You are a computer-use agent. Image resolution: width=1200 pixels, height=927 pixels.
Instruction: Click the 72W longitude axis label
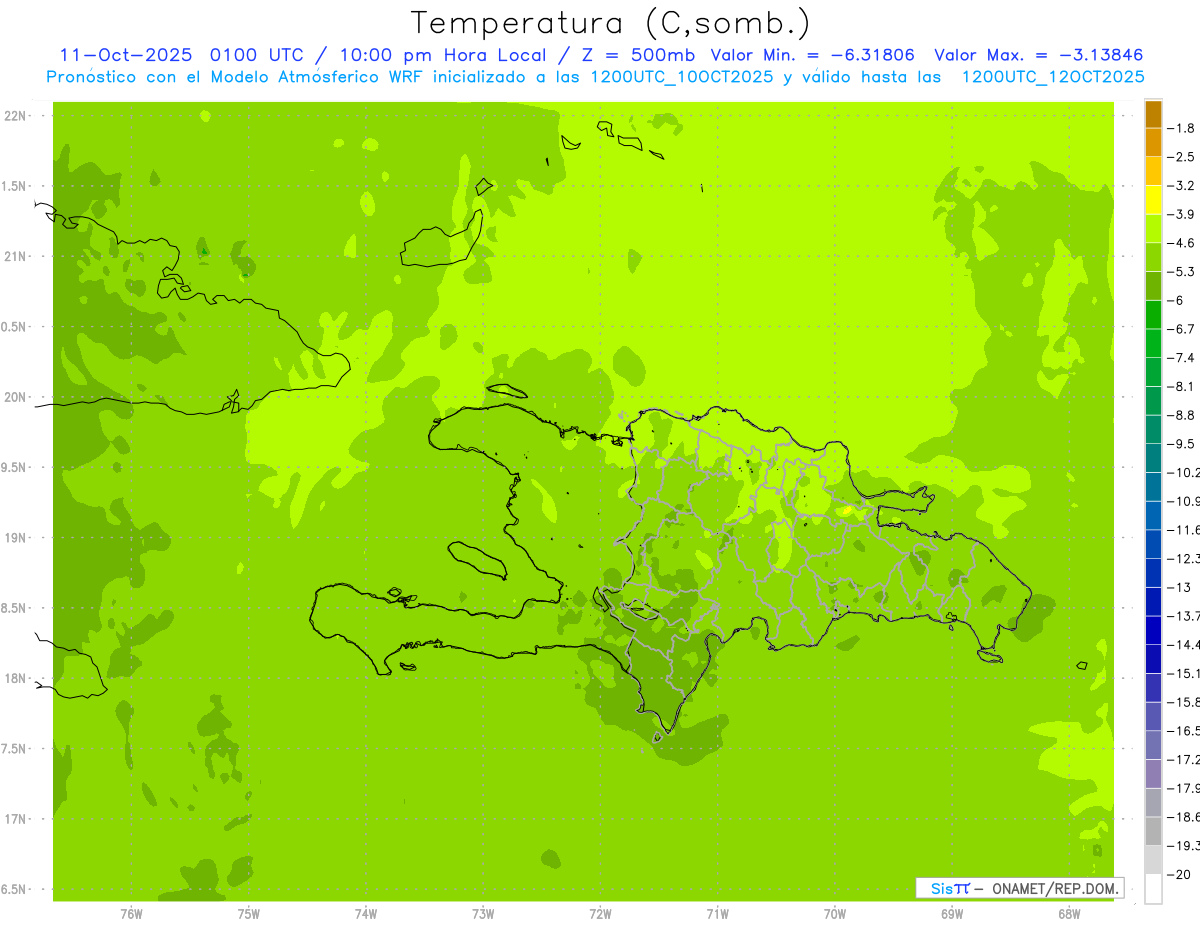(x=600, y=914)
